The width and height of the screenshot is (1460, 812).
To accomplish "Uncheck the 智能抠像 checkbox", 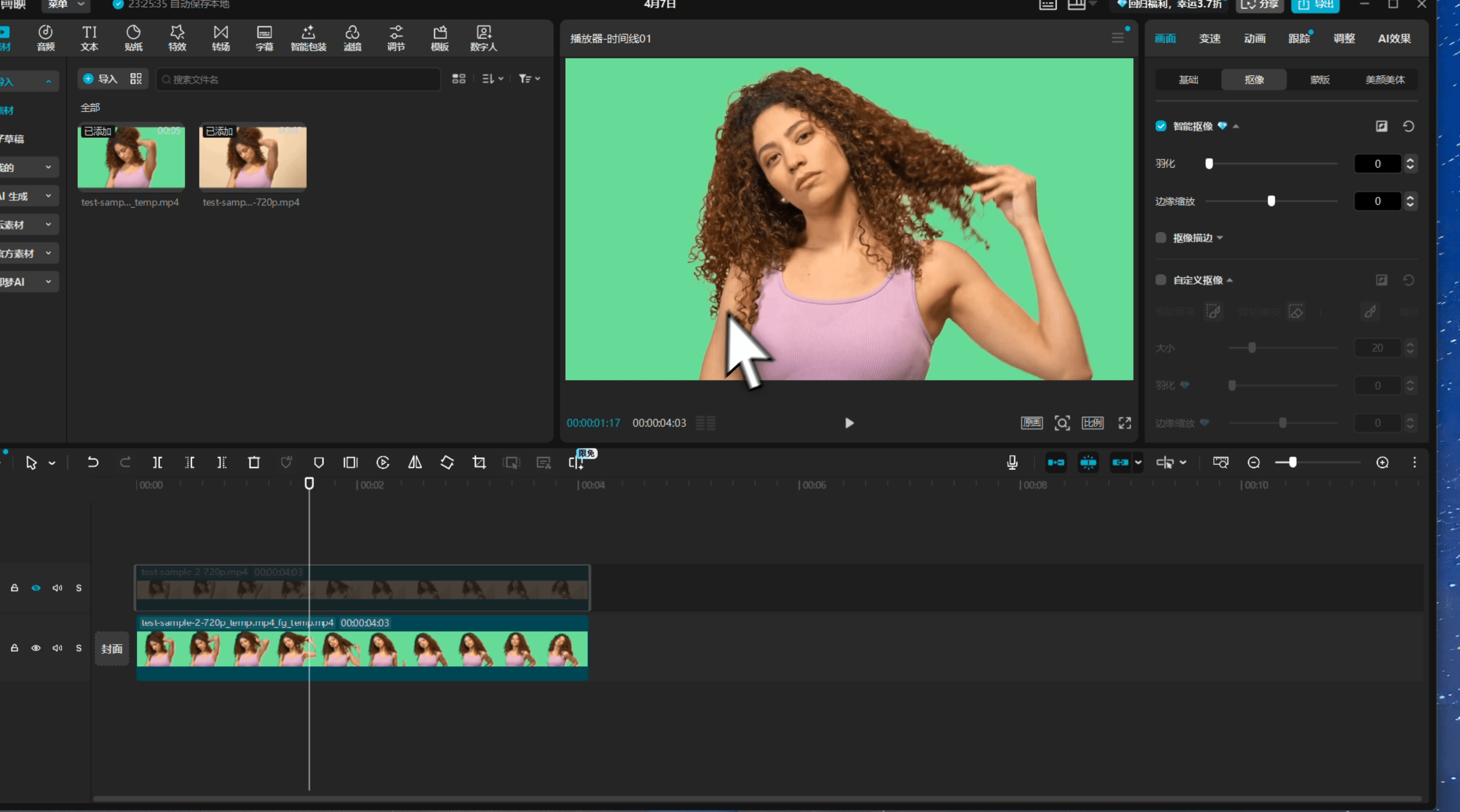I will [x=1161, y=126].
